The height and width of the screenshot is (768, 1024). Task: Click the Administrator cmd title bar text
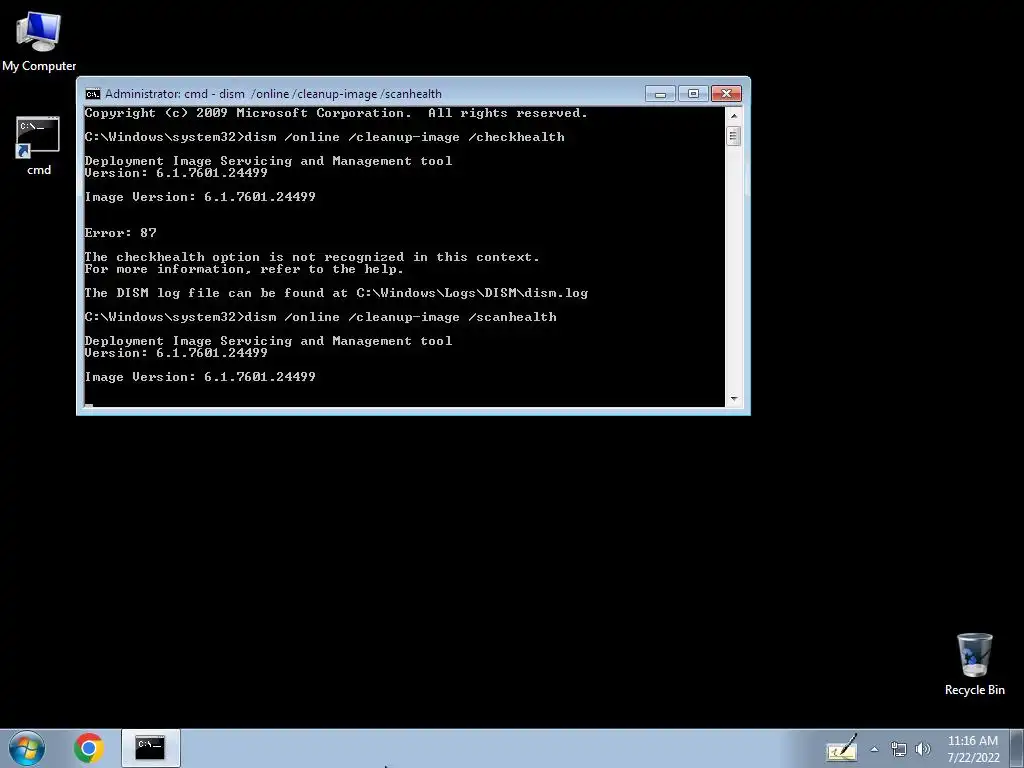[273, 94]
